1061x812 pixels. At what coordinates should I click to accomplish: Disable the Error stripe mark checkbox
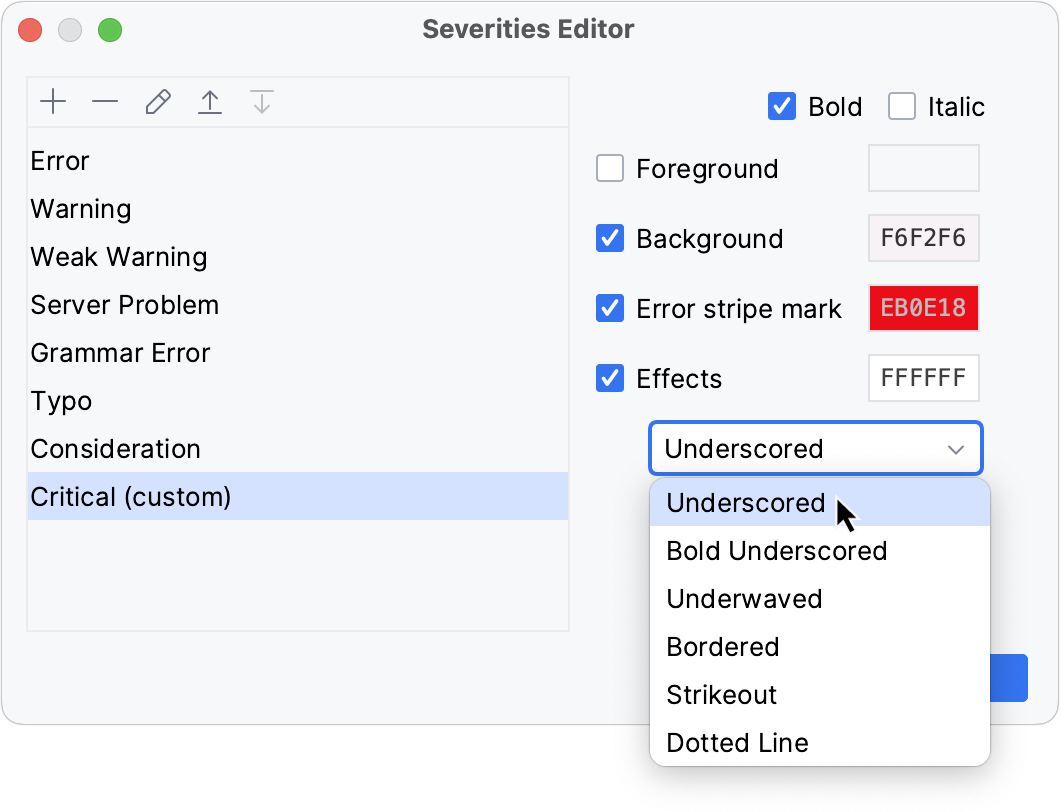click(x=610, y=309)
